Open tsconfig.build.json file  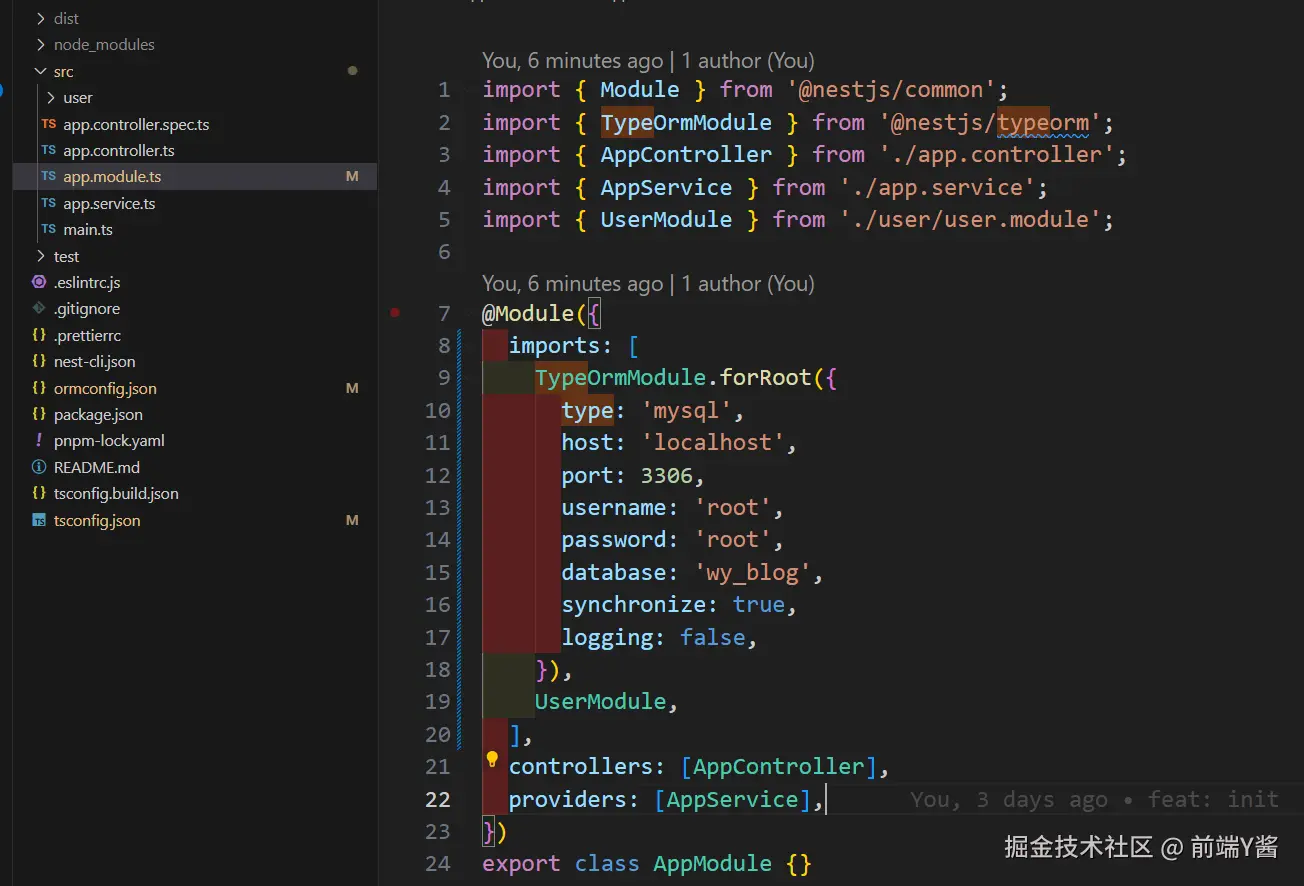pos(116,494)
